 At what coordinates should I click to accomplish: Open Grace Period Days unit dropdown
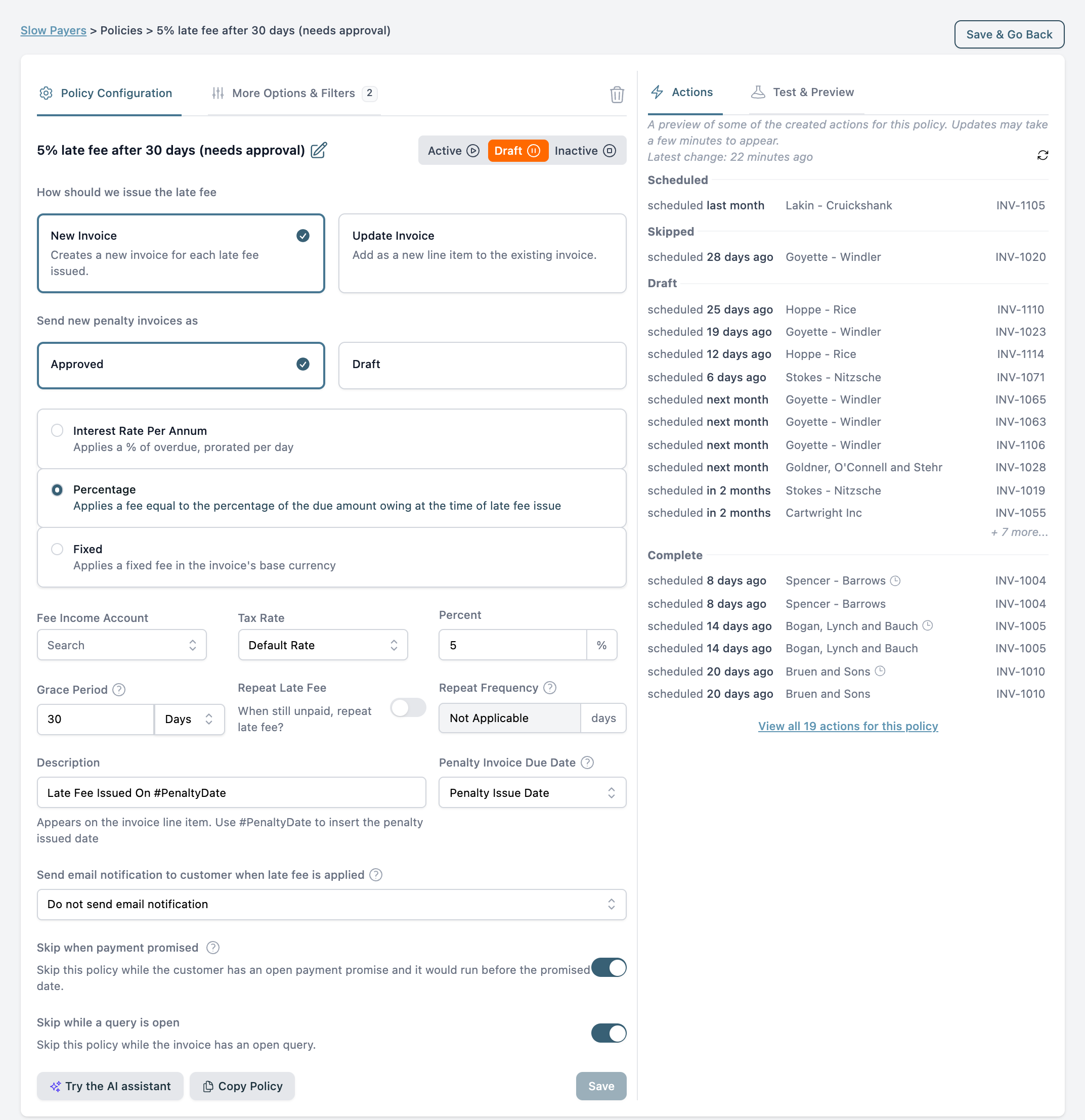click(x=189, y=720)
